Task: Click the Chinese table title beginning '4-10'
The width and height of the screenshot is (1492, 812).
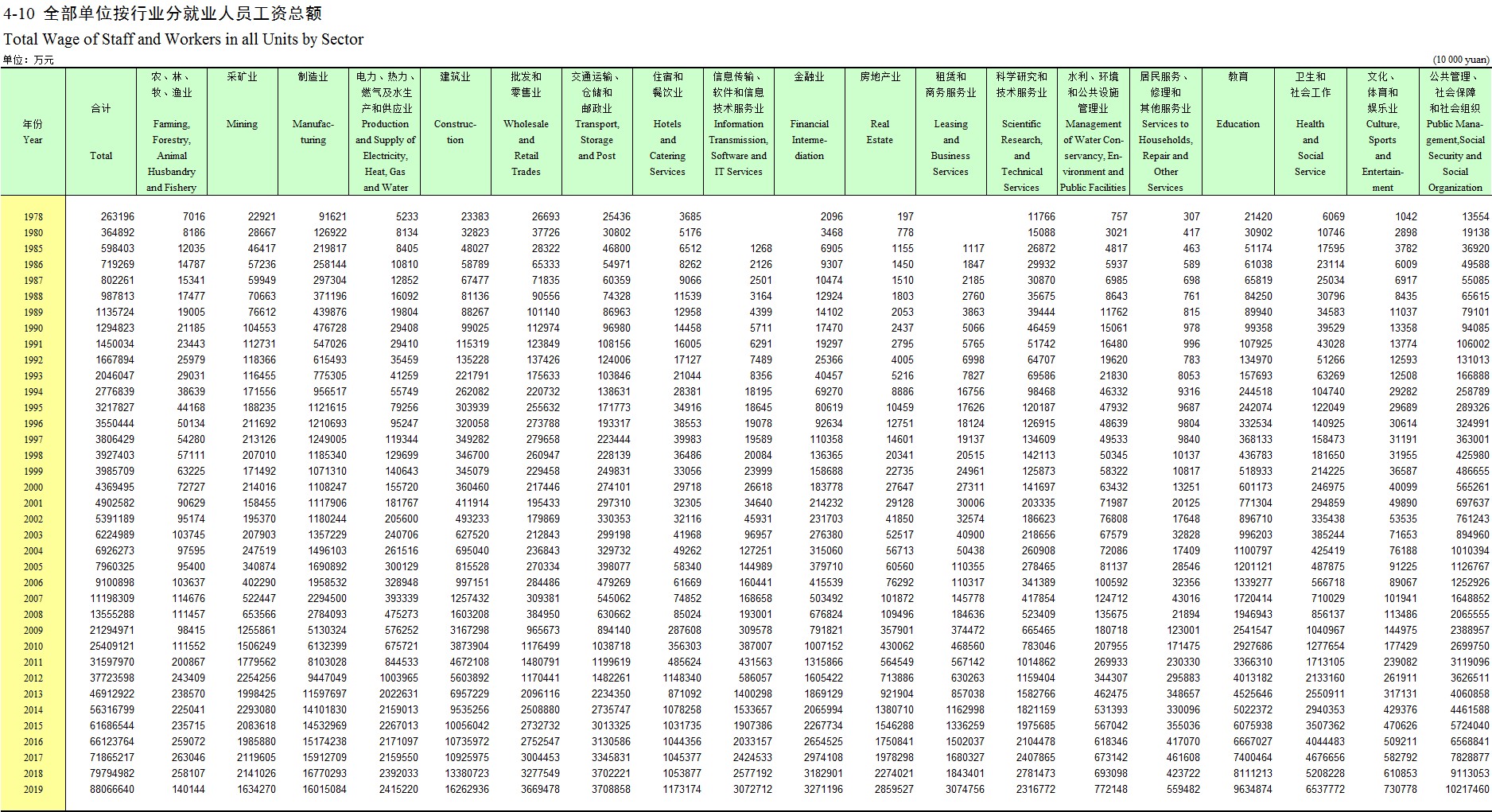Action: 162,14
